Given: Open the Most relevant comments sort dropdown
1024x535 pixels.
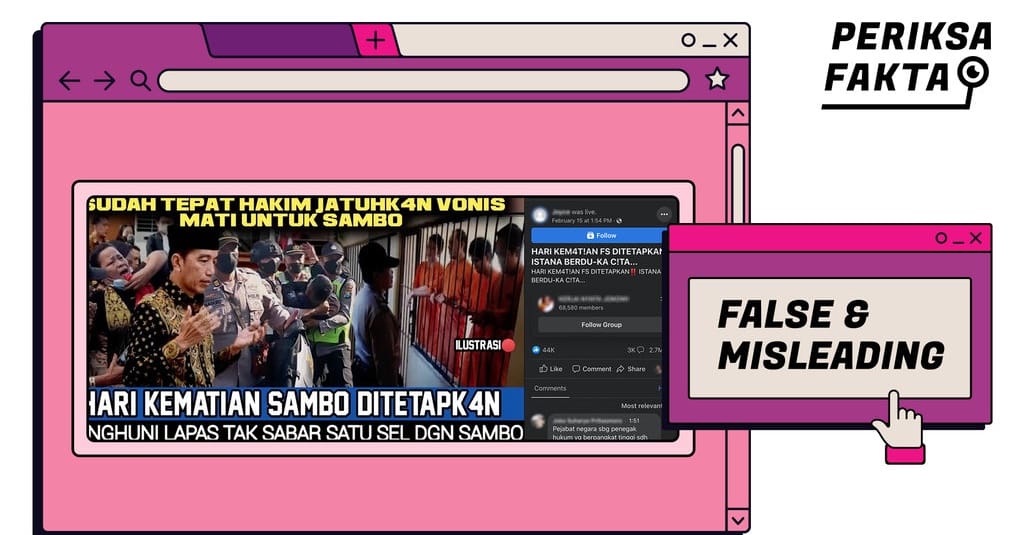Looking at the screenshot, I should (x=640, y=406).
